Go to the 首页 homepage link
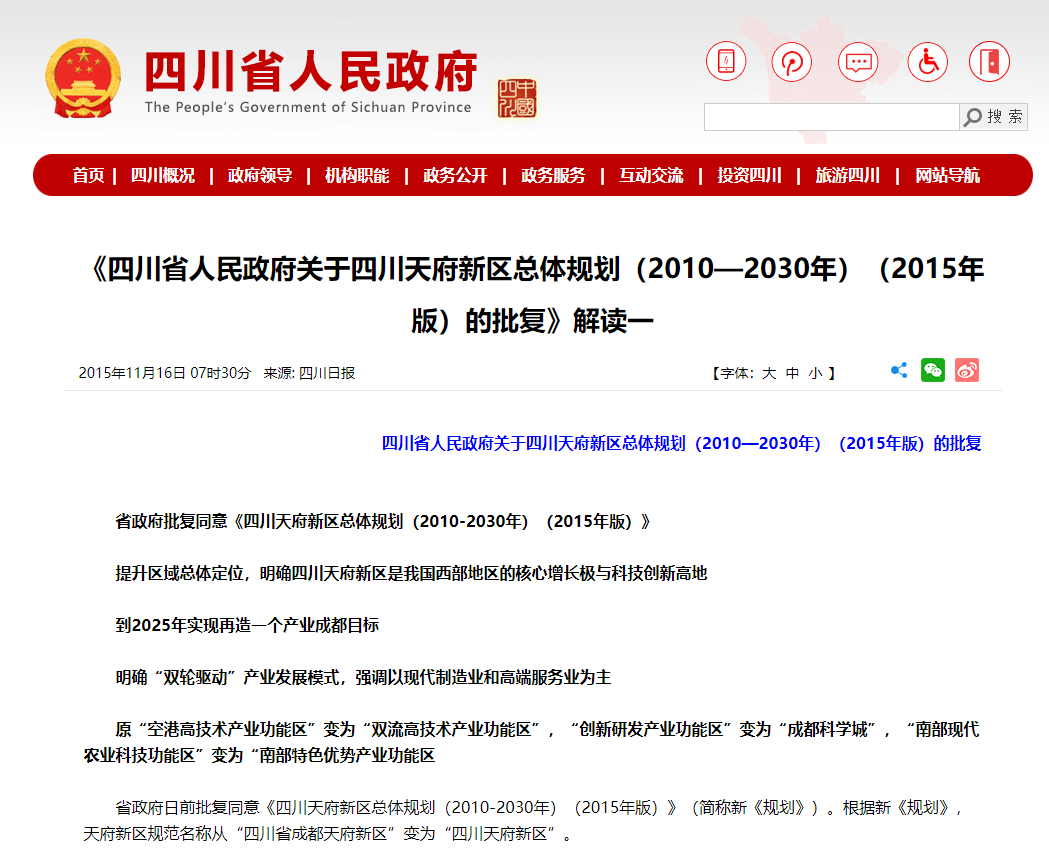The height and width of the screenshot is (859, 1049). click(x=86, y=174)
